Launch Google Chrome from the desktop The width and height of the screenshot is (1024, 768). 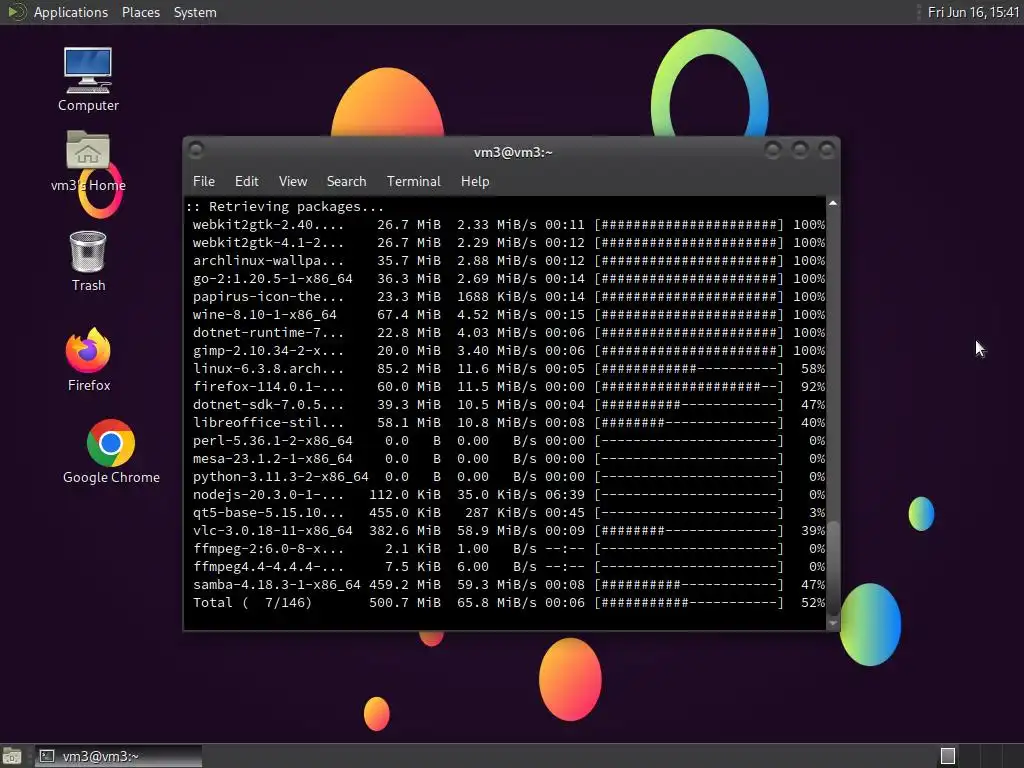[x=111, y=452]
